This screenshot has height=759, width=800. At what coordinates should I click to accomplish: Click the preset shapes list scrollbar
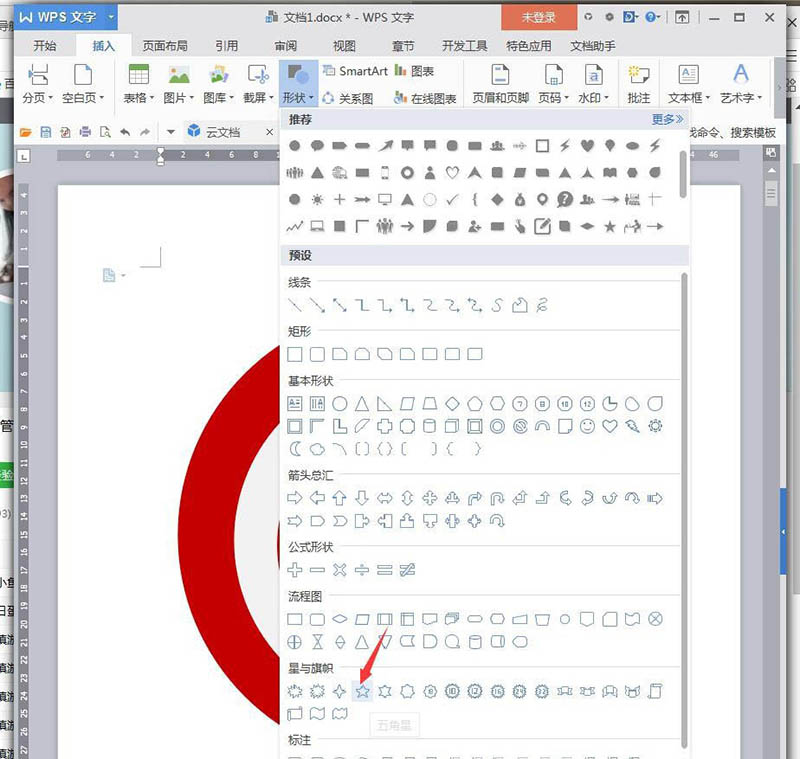(x=684, y=500)
